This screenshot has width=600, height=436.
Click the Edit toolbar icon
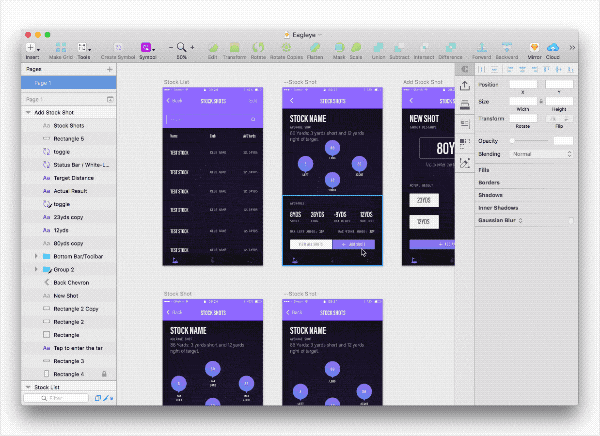[x=213, y=47]
